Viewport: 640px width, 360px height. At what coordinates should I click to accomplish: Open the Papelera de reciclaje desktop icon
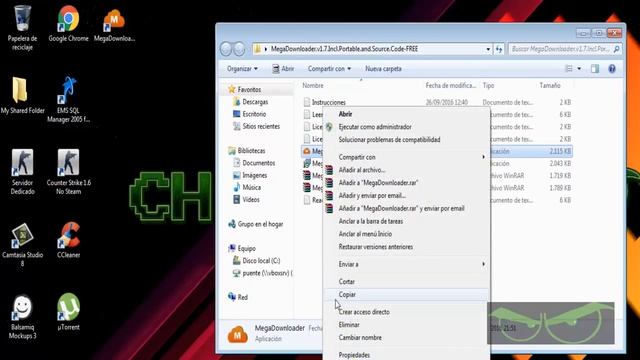[22, 27]
